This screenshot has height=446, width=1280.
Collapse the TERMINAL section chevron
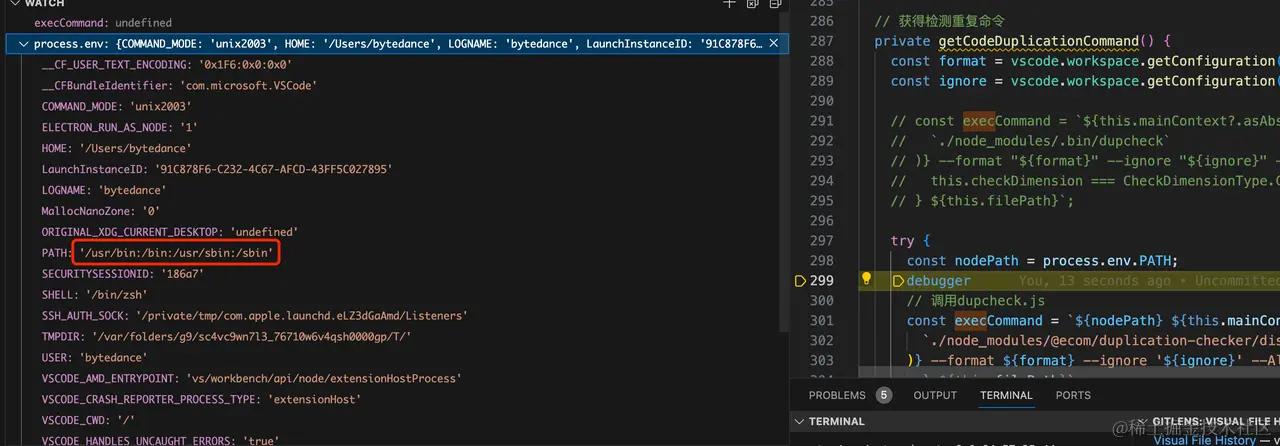click(x=799, y=422)
